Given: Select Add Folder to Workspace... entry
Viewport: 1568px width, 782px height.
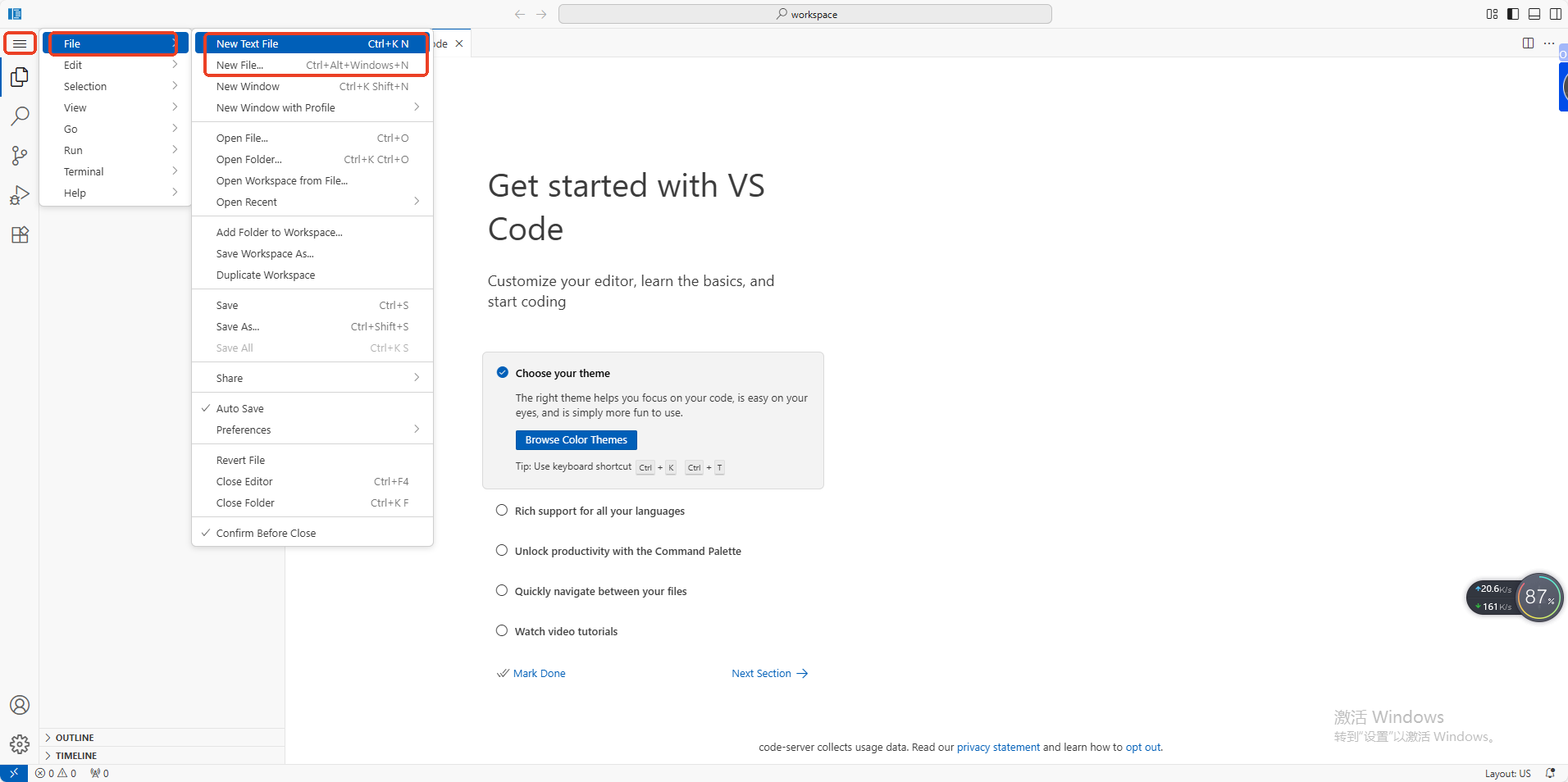Looking at the screenshot, I should tap(312, 232).
